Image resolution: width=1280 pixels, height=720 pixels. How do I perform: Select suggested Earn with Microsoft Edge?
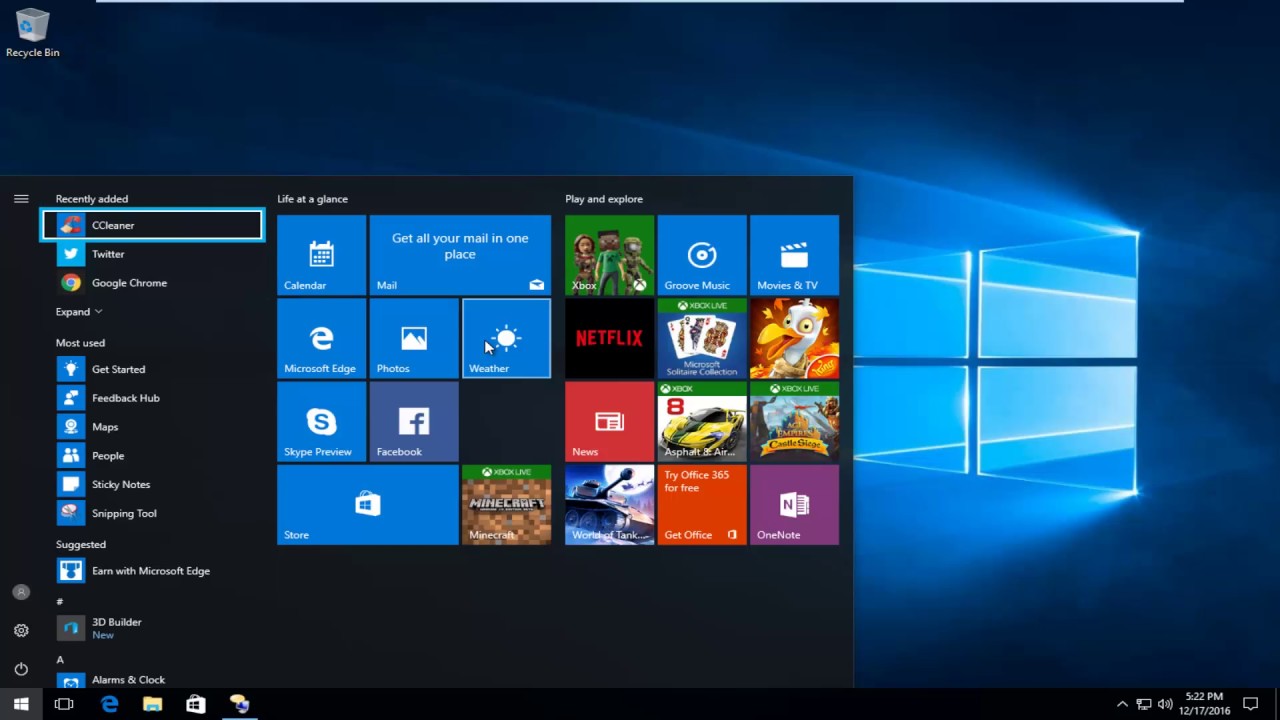152,571
